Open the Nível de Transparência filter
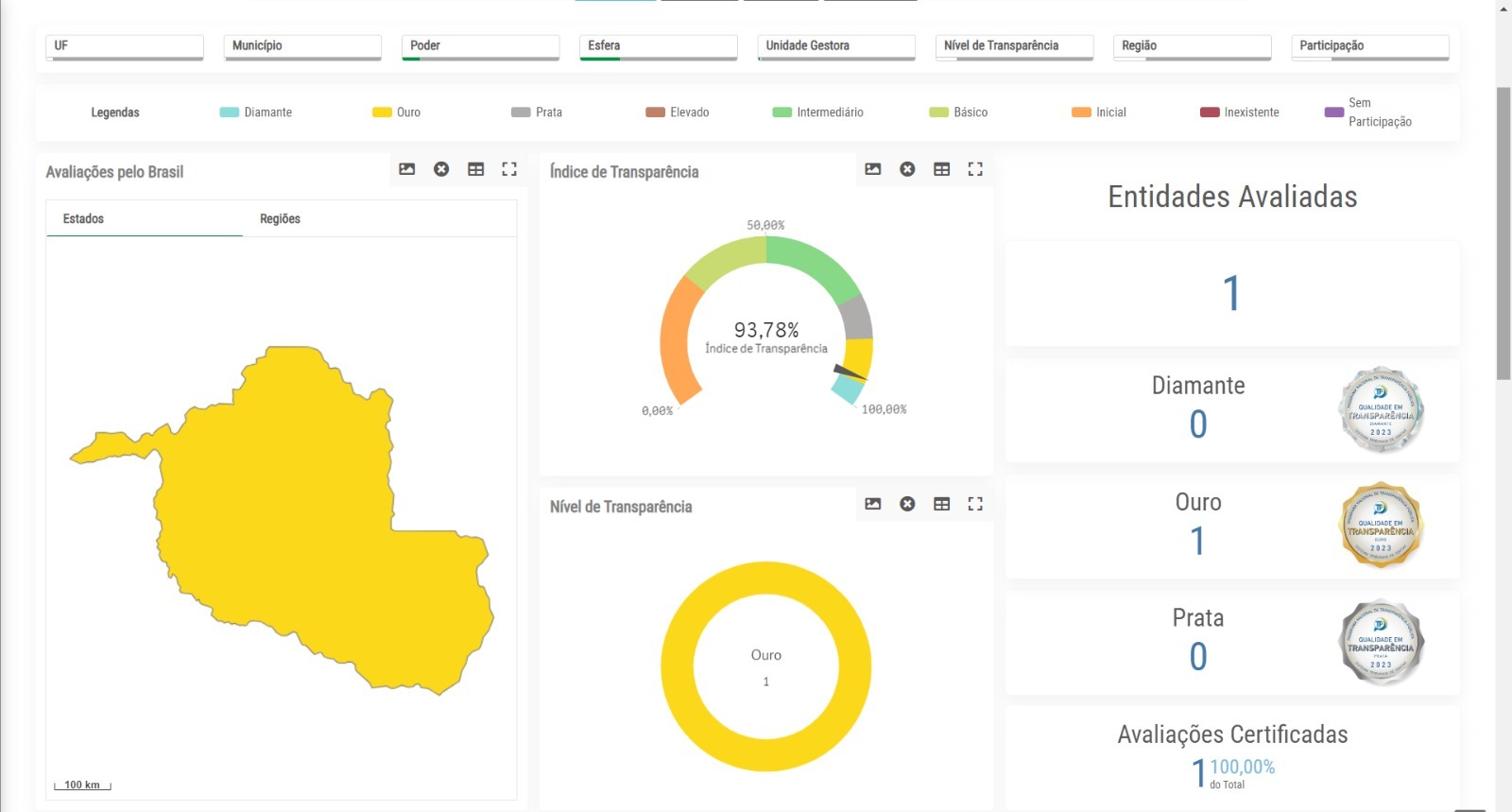Screen dimensions: 1512x812 point(1013,46)
